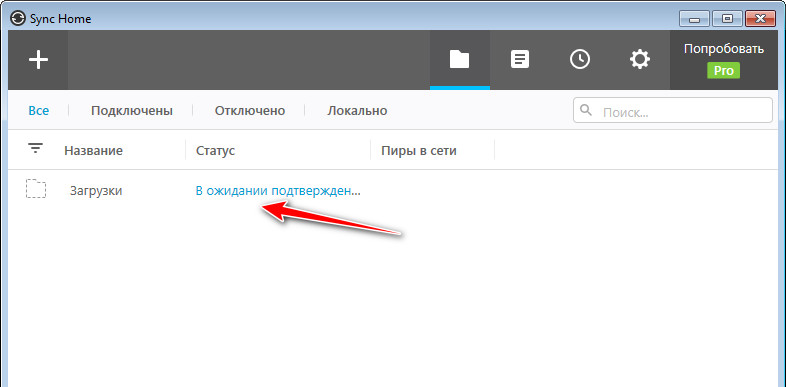Sort by Статус column header
The image size is (786, 387).
tap(215, 150)
